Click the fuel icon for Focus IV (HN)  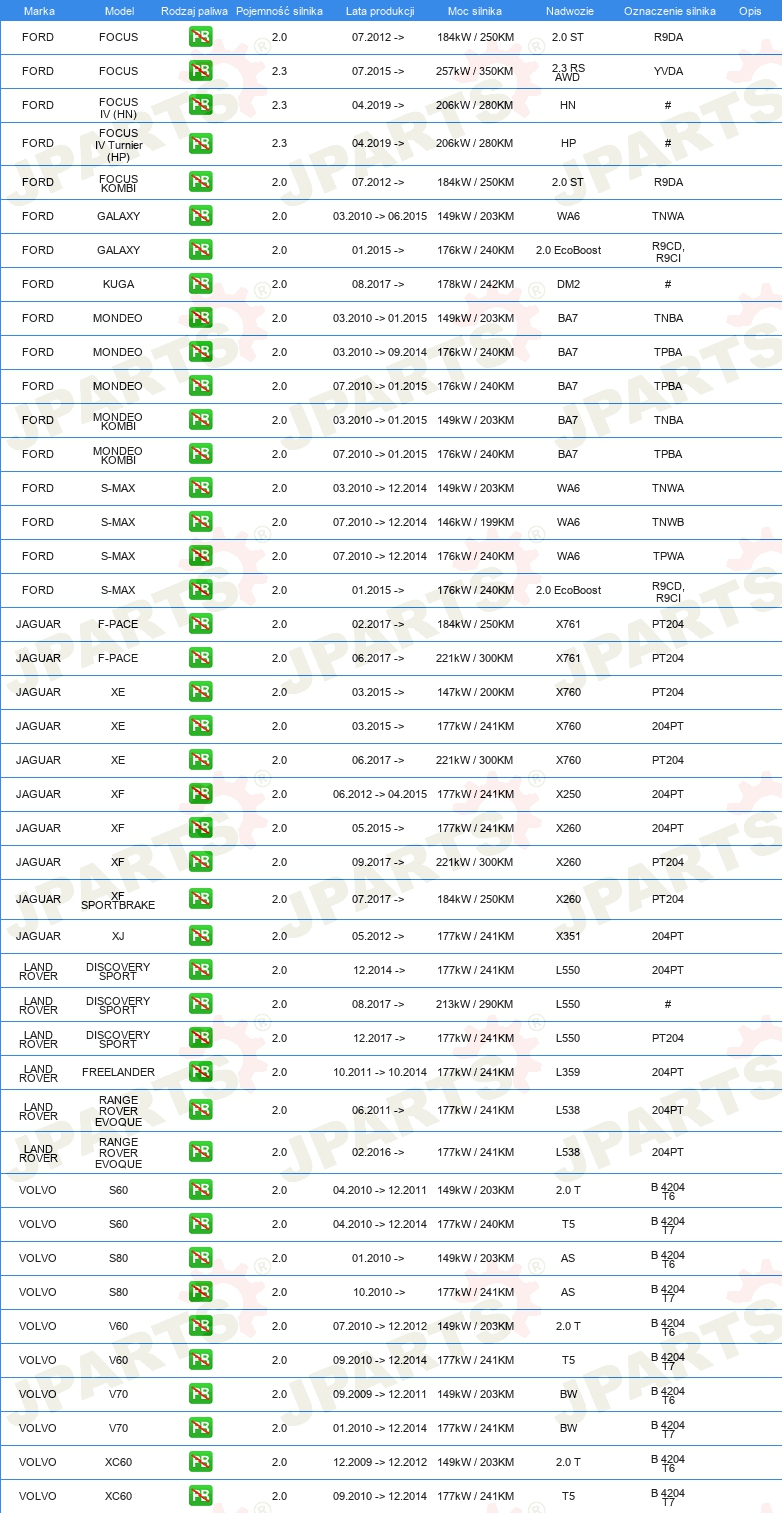coord(200,105)
